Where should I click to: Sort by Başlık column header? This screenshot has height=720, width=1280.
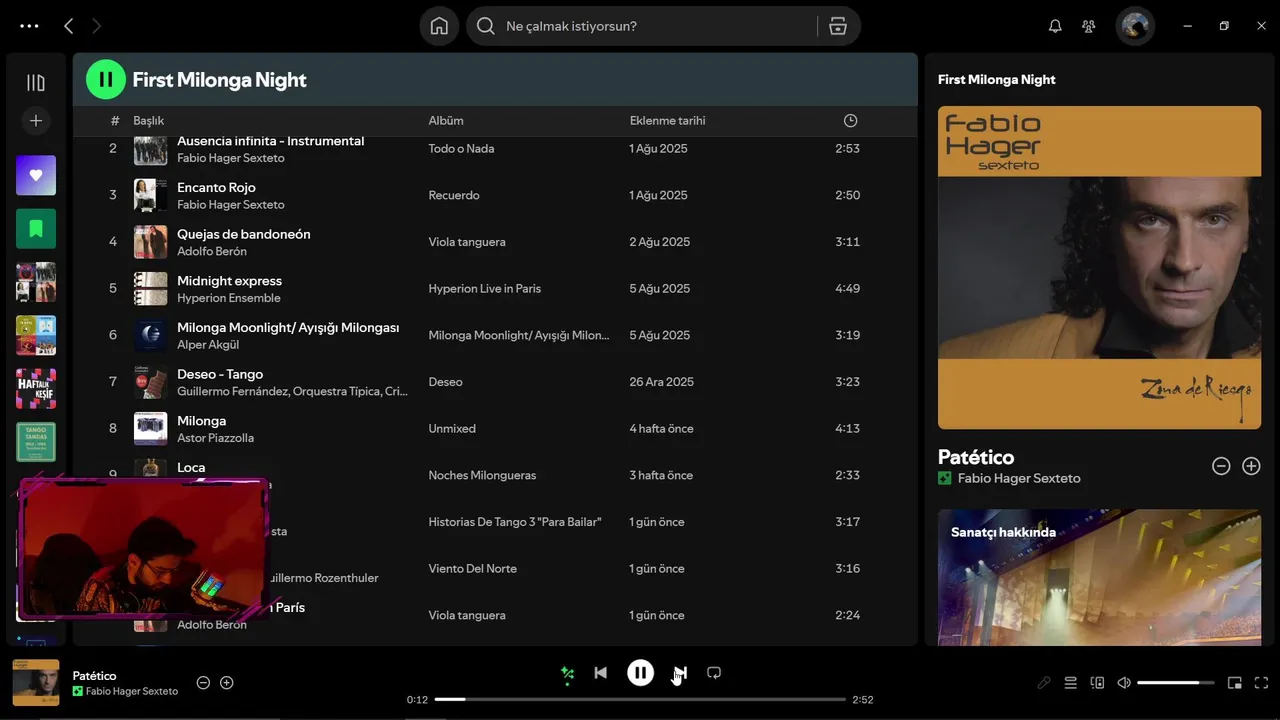point(149,121)
